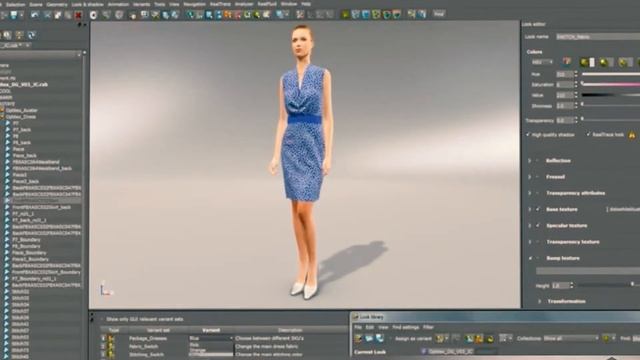Image resolution: width=640 pixels, height=360 pixels.
Task: Click the white ring icon in the main toolbar
Action: point(93,15)
